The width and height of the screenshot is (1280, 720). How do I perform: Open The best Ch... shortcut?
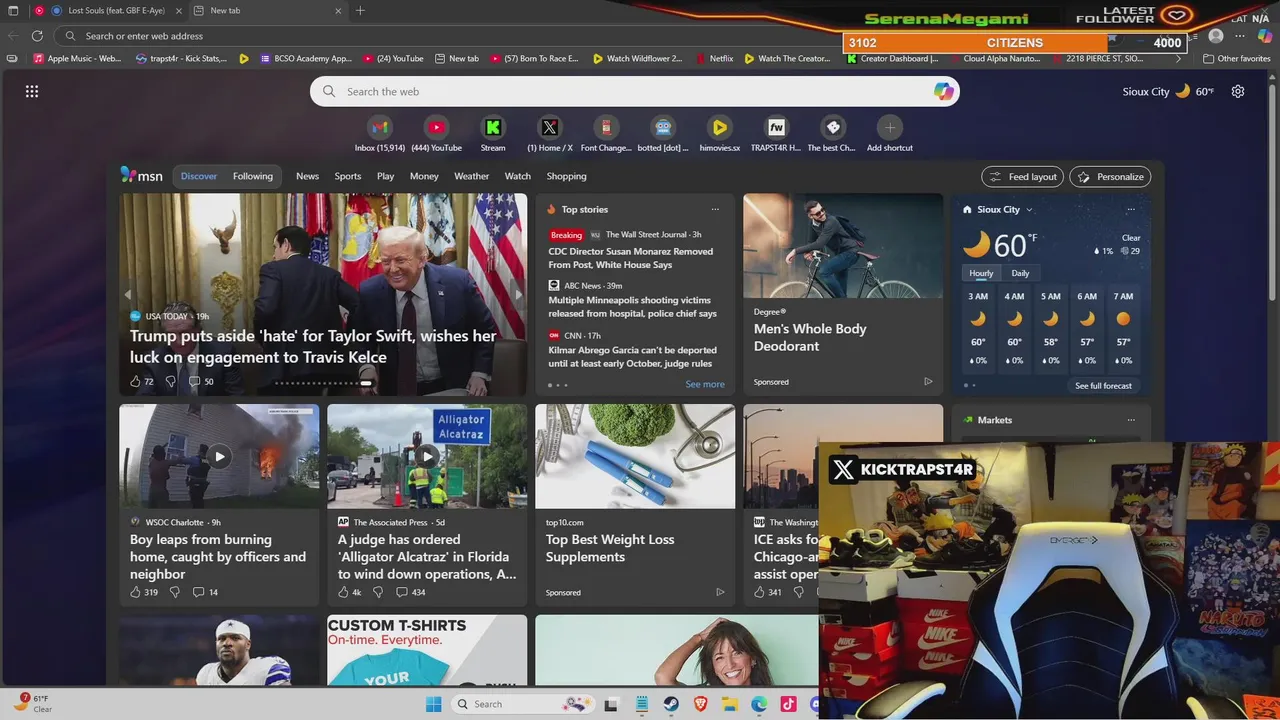[x=833, y=127]
